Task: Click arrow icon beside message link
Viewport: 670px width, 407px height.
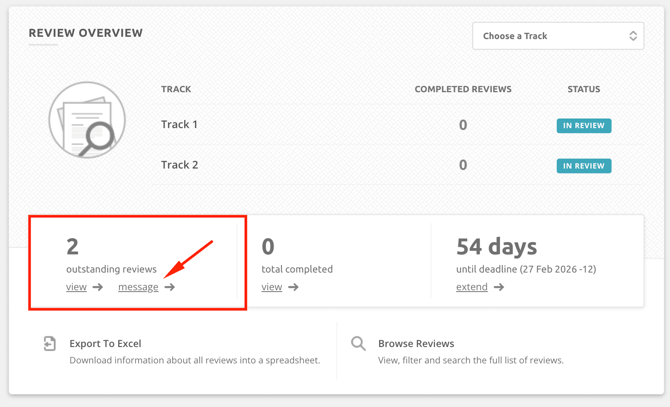Action: click(169, 287)
